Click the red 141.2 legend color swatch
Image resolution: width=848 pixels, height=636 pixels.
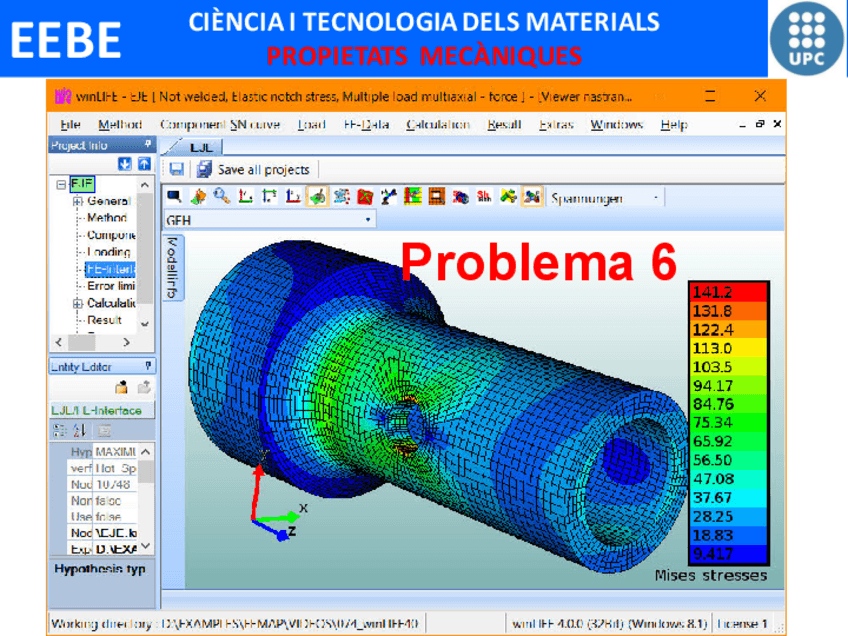[728, 292]
